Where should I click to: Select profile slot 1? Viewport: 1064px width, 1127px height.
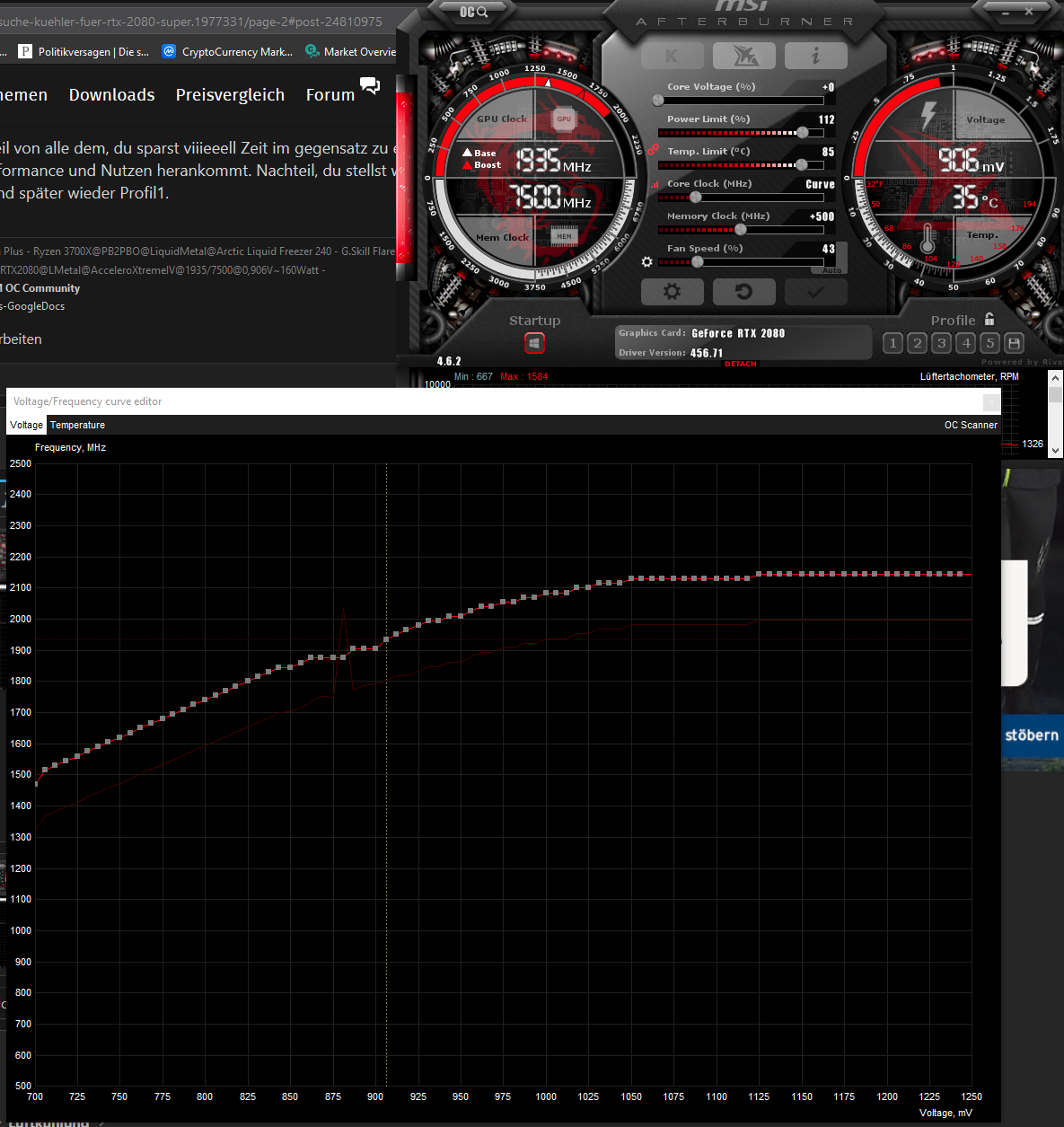coord(893,343)
